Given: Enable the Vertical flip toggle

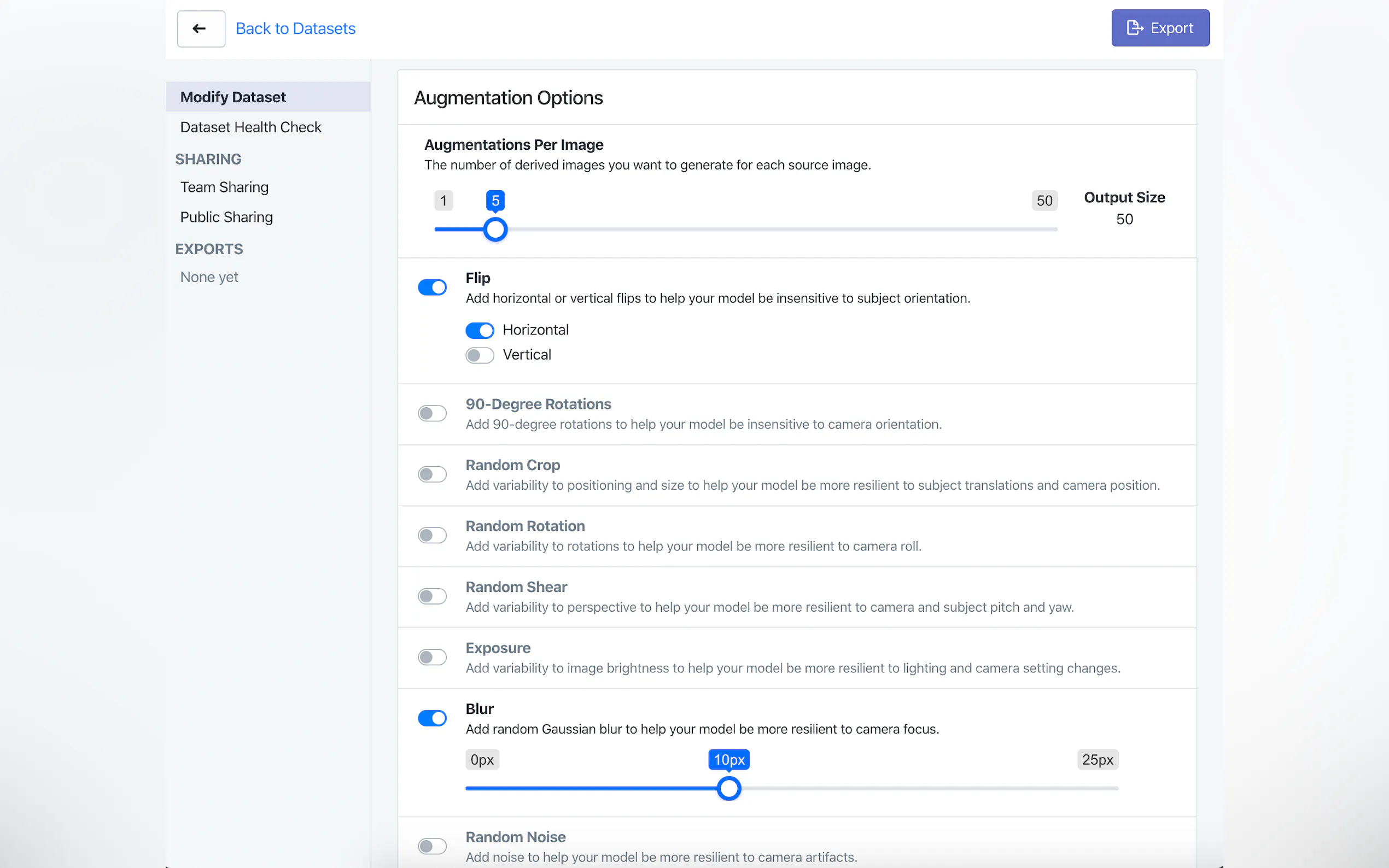Looking at the screenshot, I should [480, 355].
